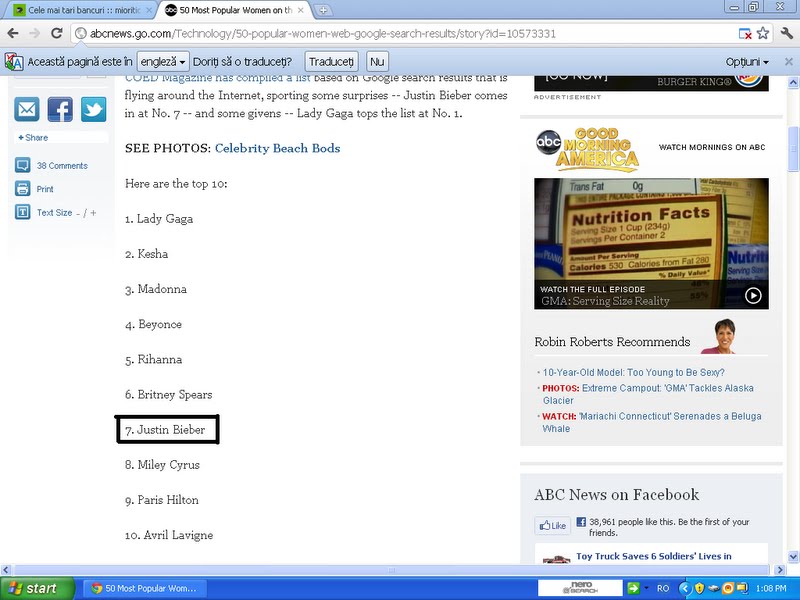This screenshot has width=800, height=600.
Task: Open the engleză language dropdown
Action: (163, 62)
